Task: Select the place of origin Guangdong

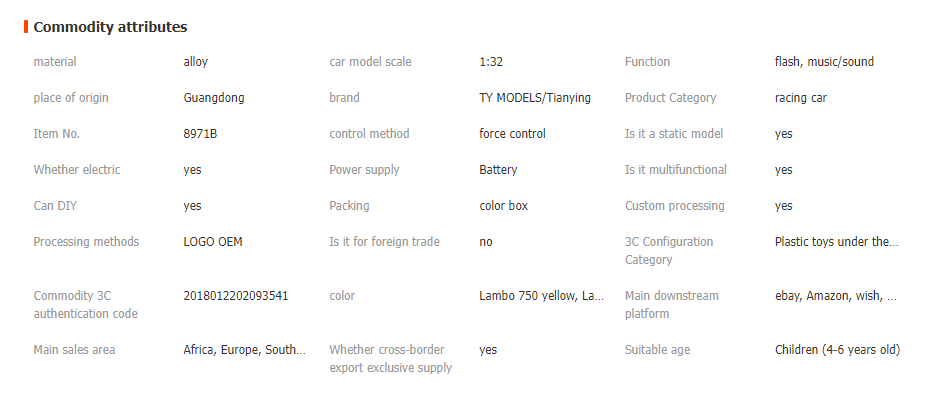Action: point(214,98)
